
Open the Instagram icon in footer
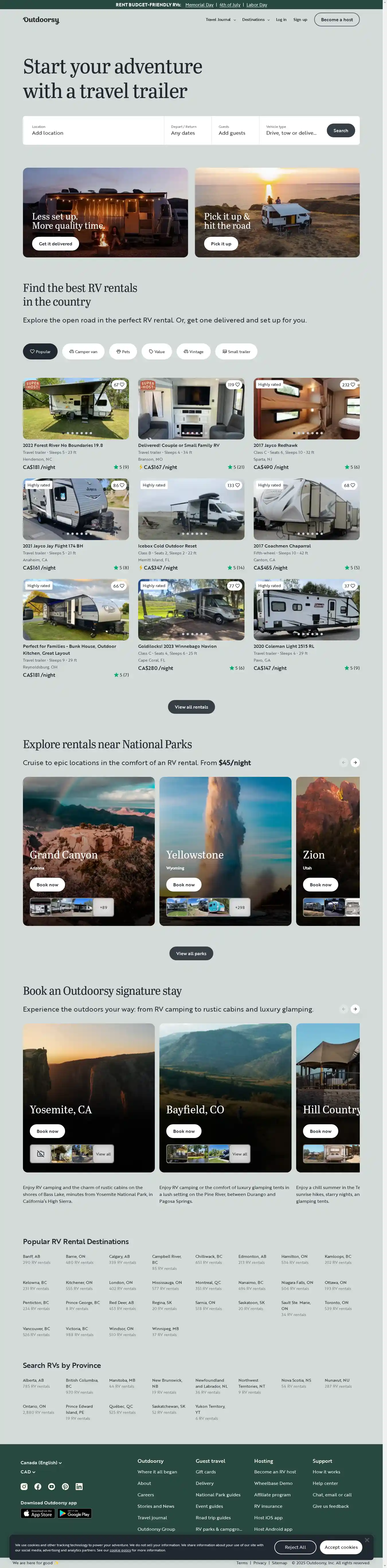(24, 1486)
